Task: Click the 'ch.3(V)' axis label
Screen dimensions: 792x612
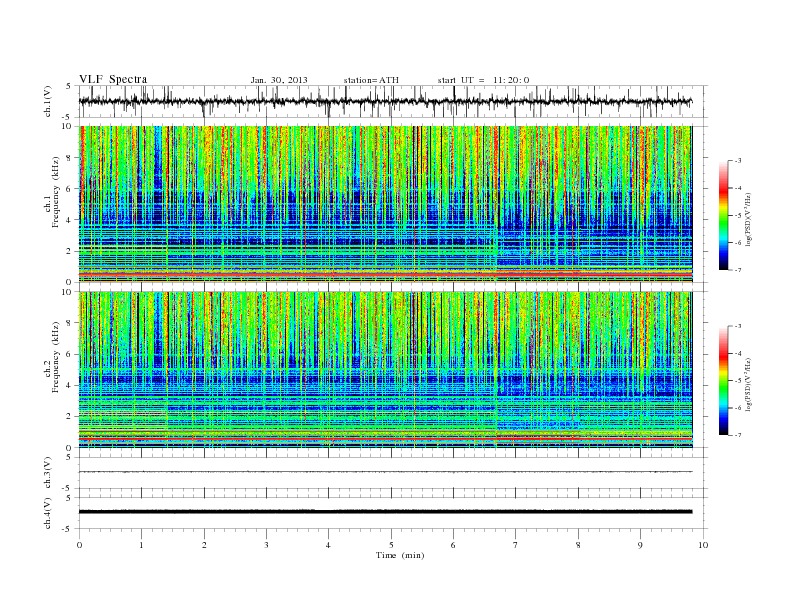Action: (47, 473)
